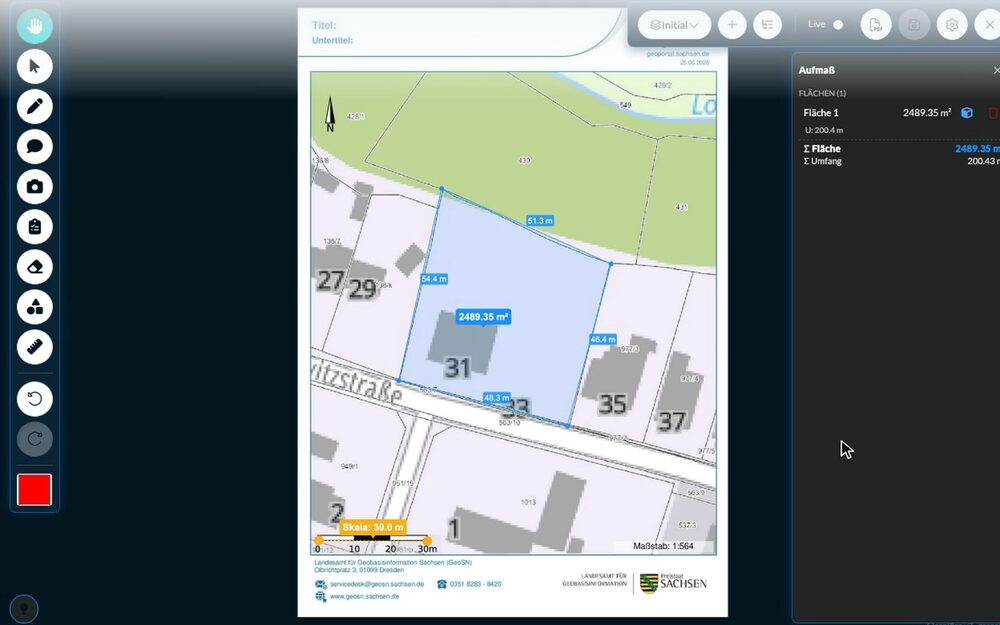Click the greyed-out save button
Screen dimensions: 1000x625
[x=914, y=25]
